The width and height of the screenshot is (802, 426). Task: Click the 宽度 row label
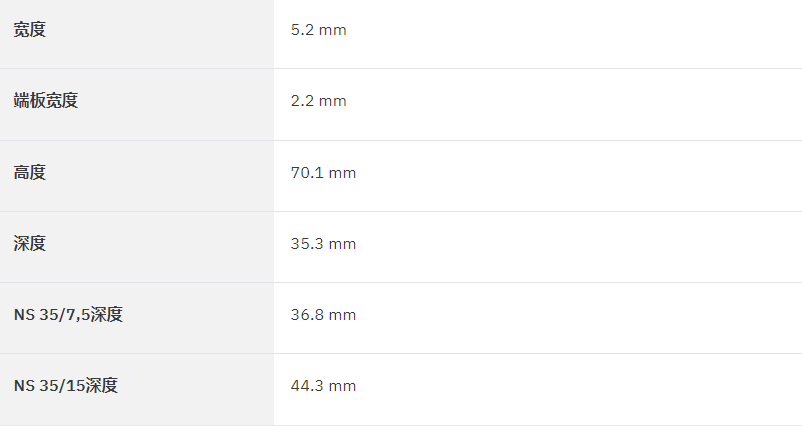click(x=30, y=30)
